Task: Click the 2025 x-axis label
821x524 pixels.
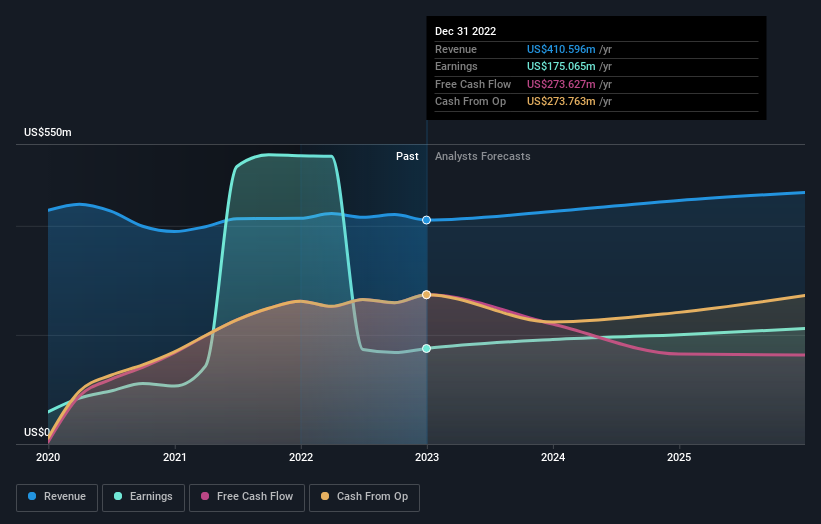Action: (679, 457)
